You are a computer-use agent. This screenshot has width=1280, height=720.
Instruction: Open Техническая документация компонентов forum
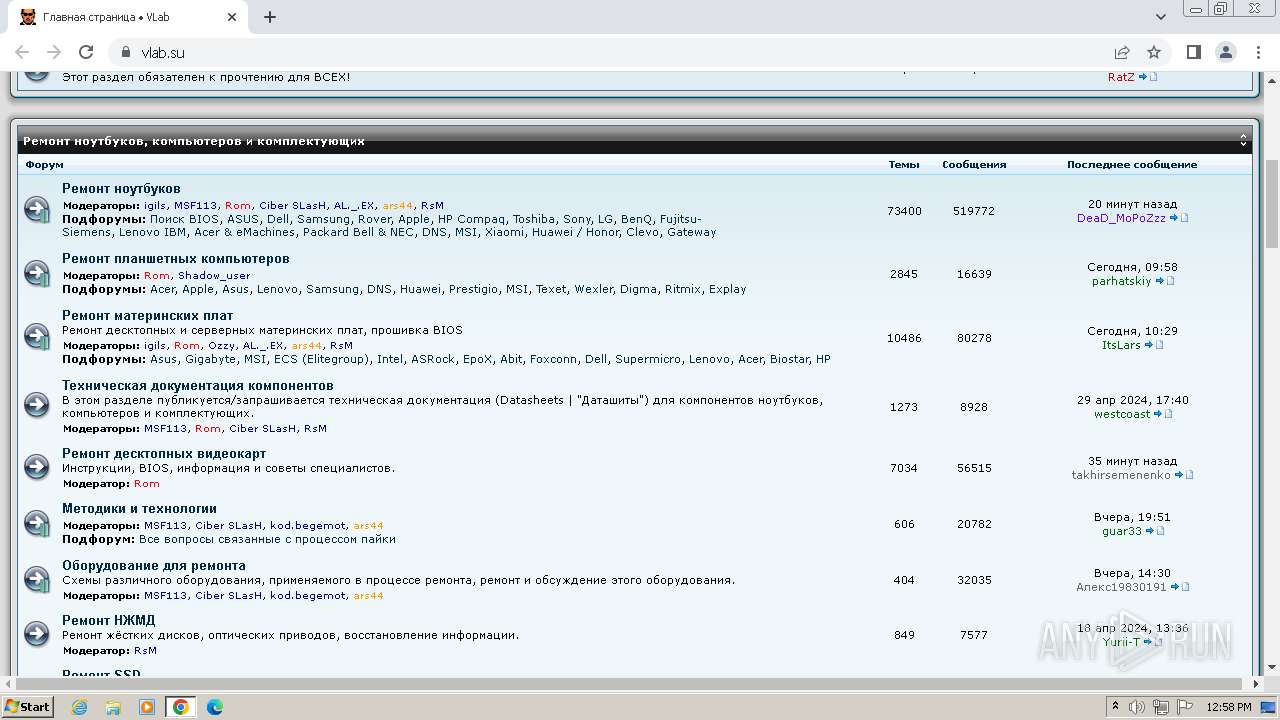[198, 386]
